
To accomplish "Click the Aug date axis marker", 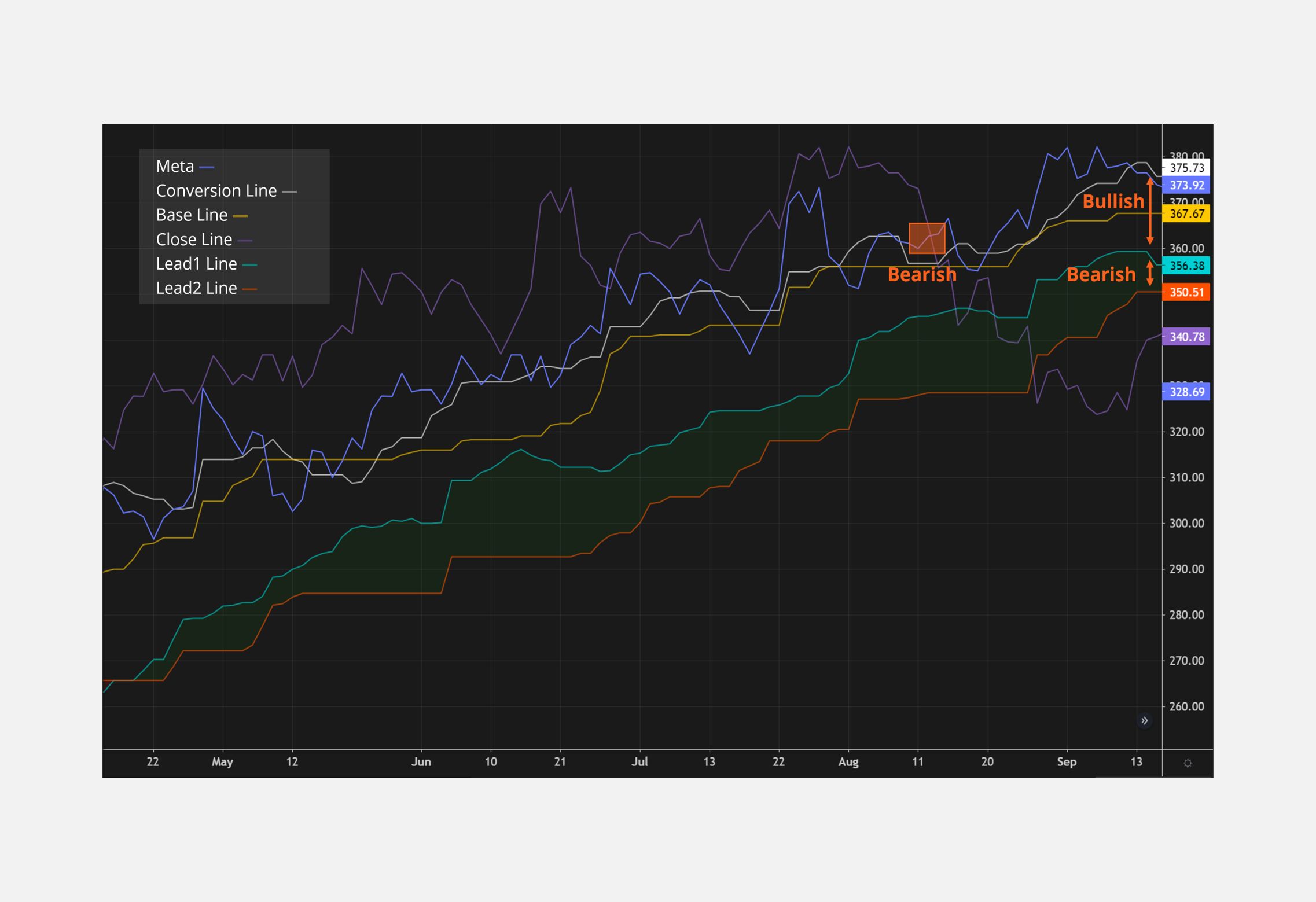I will click(x=848, y=762).
